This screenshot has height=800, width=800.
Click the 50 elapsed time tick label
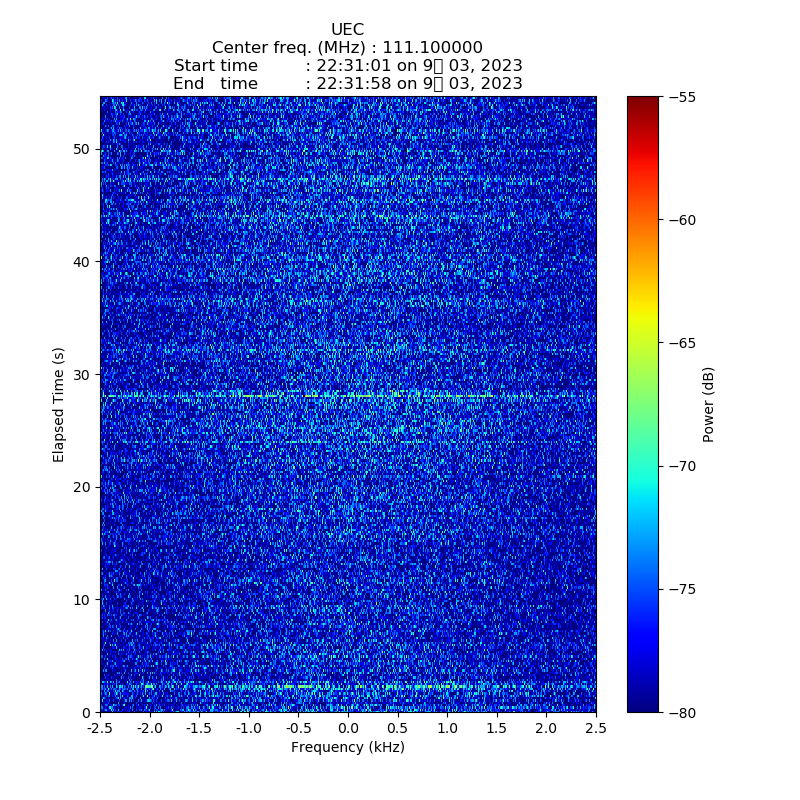click(80, 149)
